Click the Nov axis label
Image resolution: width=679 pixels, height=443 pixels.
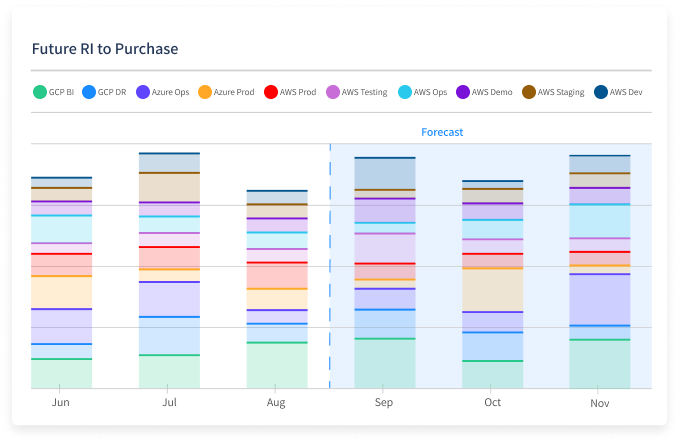click(600, 403)
